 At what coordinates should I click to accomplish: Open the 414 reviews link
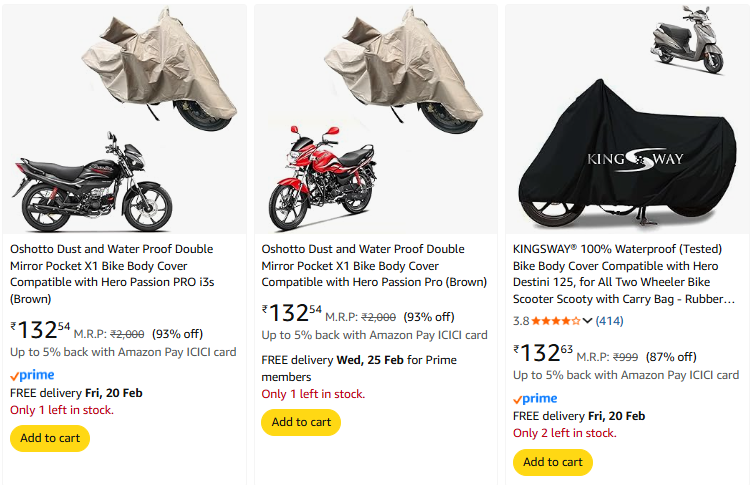(610, 321)
